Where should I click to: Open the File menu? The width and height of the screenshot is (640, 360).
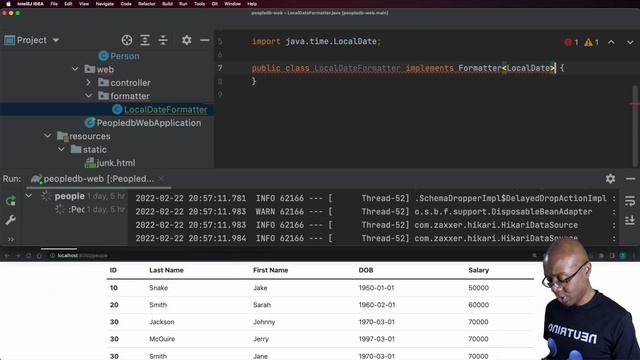tap(54, 4)
